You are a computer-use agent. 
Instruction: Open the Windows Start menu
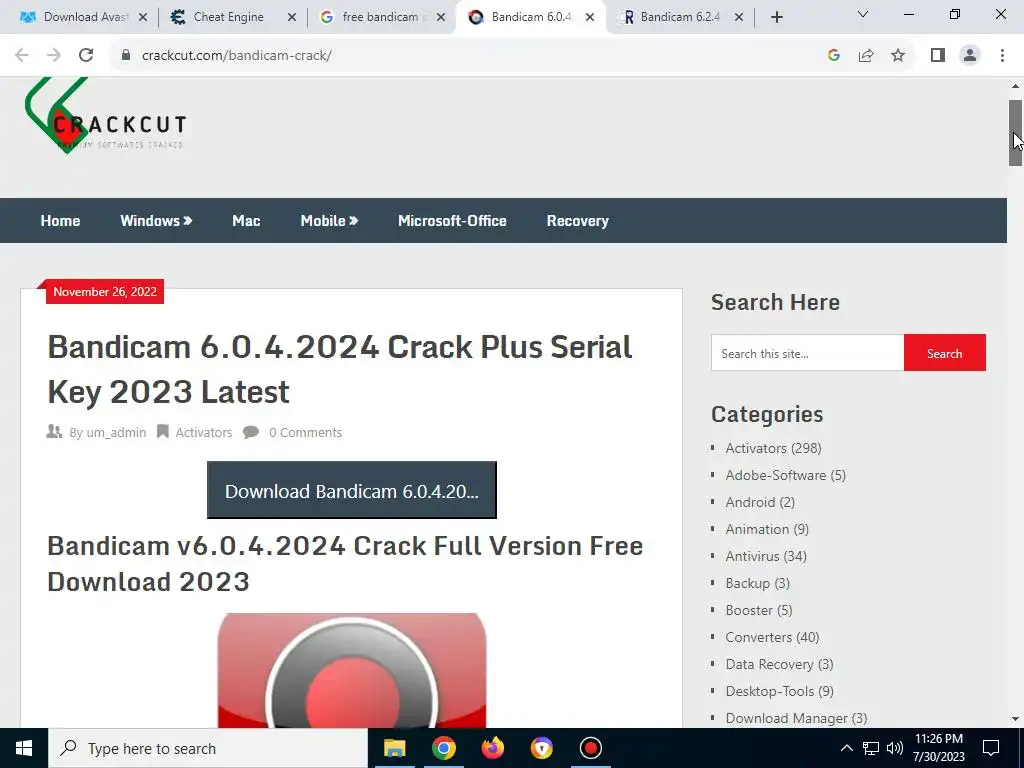24,748
